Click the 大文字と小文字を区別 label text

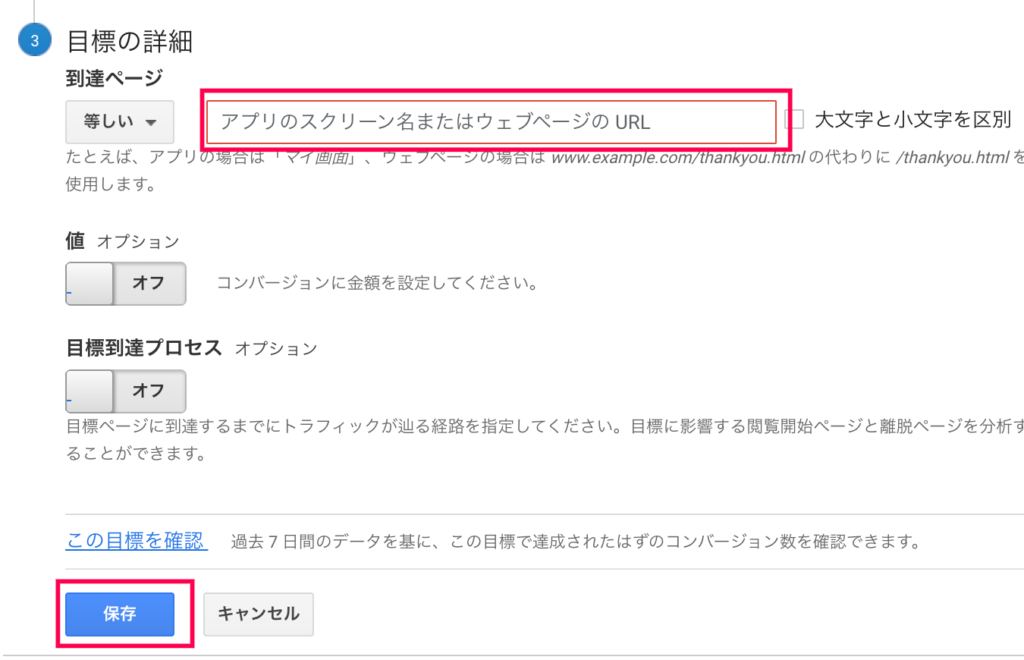point(913,119)
